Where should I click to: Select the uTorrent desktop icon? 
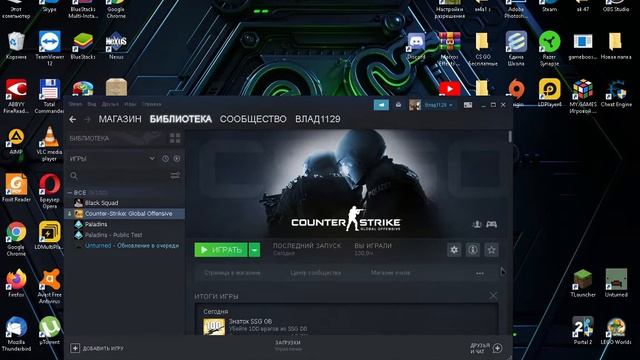tap(49, 330)
